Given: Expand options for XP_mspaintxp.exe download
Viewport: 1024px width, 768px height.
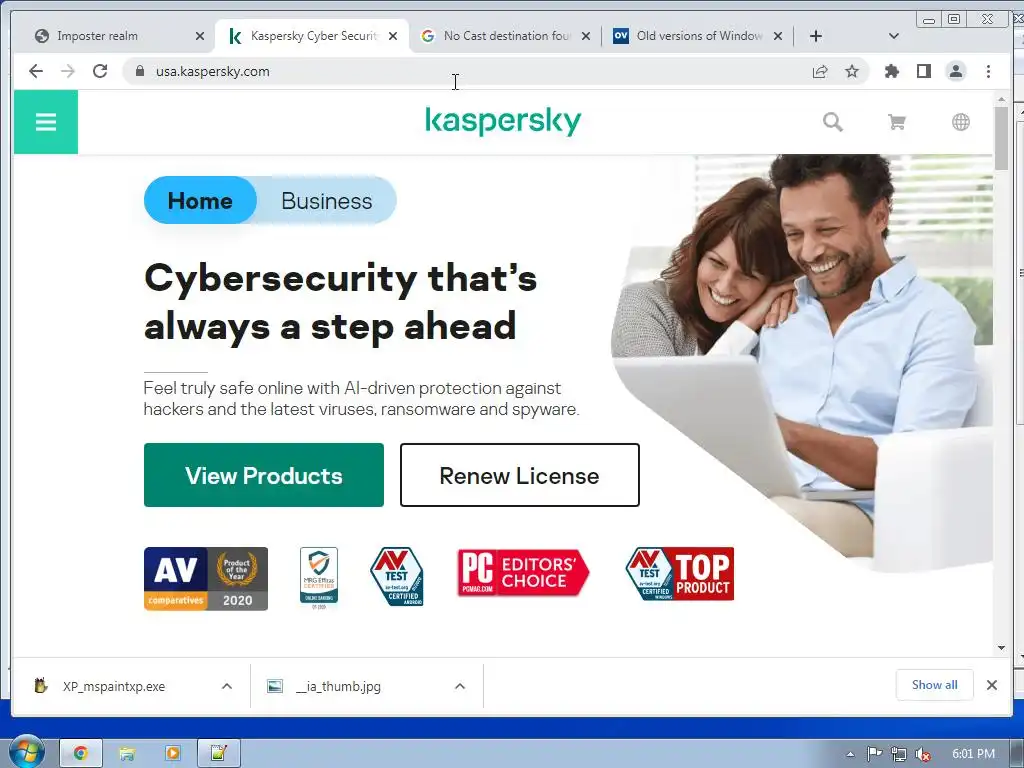Looking at the screenshot, I should pos(227,686).
